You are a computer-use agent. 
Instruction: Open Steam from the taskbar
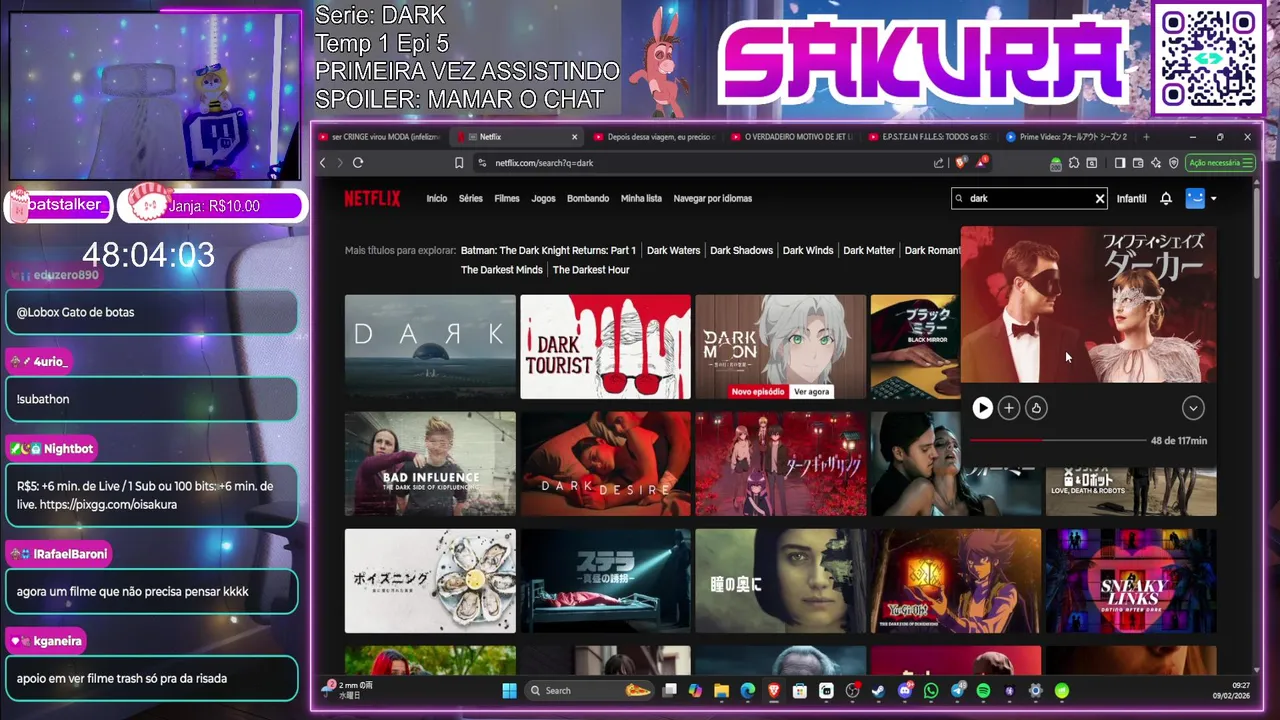878,690
